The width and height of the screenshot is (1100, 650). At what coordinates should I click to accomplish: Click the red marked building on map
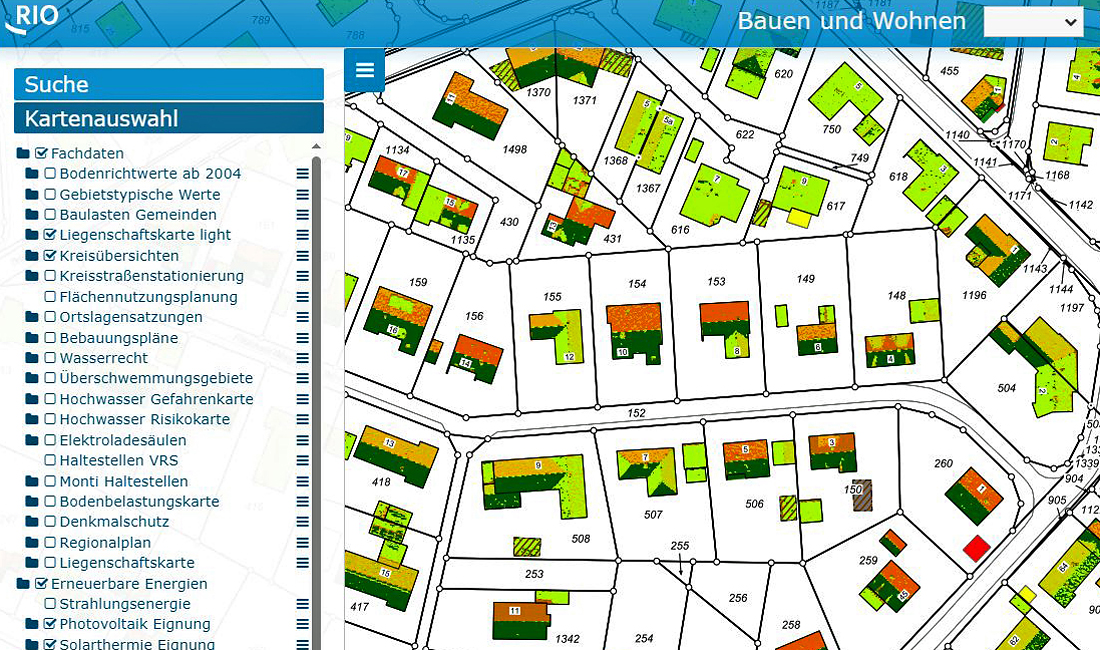click(976, 548)
